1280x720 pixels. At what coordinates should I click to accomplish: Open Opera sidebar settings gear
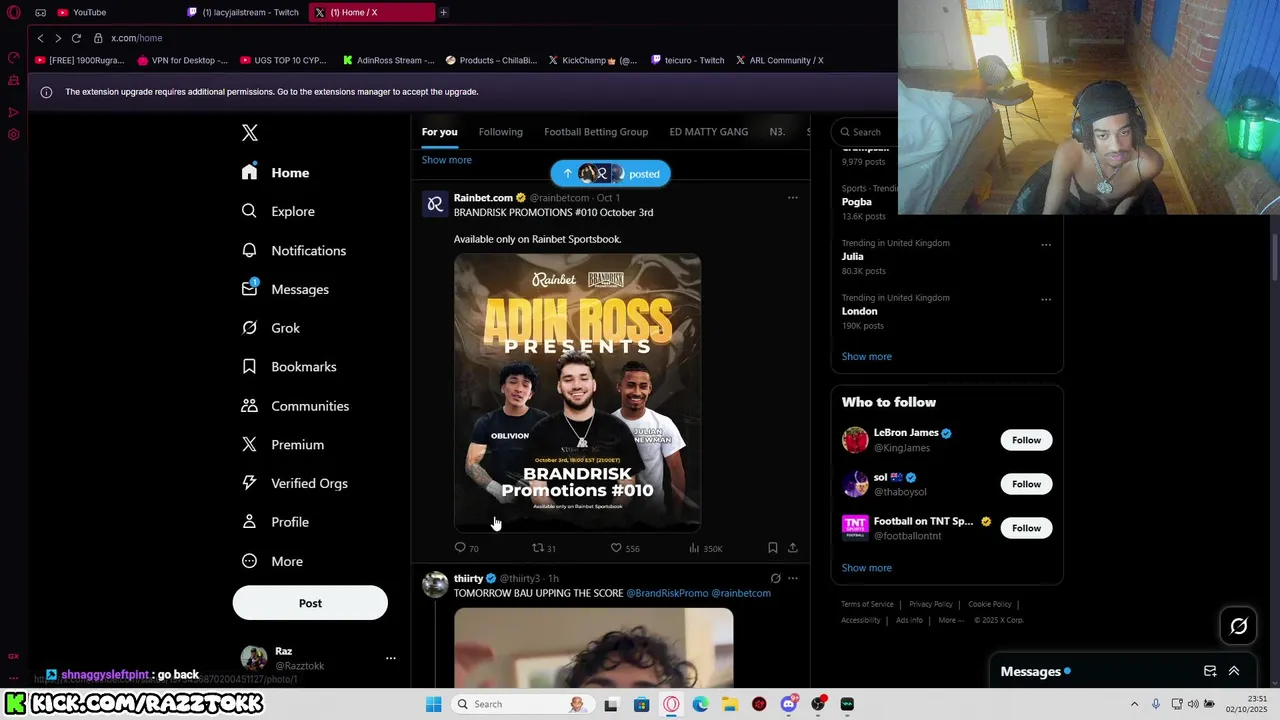[x=14, y=135]
